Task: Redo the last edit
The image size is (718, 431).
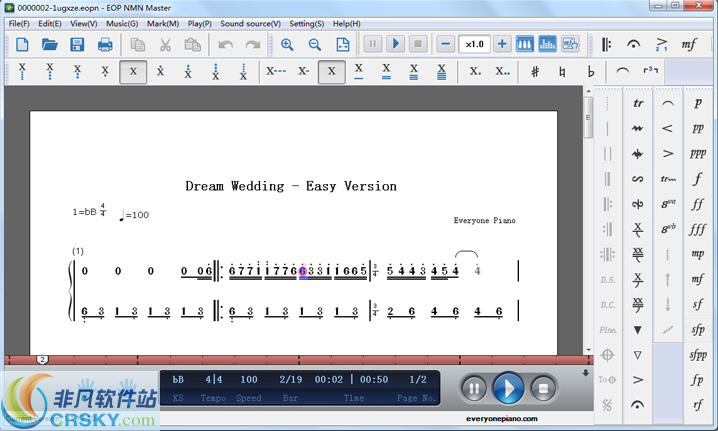Action: (253, 44)
